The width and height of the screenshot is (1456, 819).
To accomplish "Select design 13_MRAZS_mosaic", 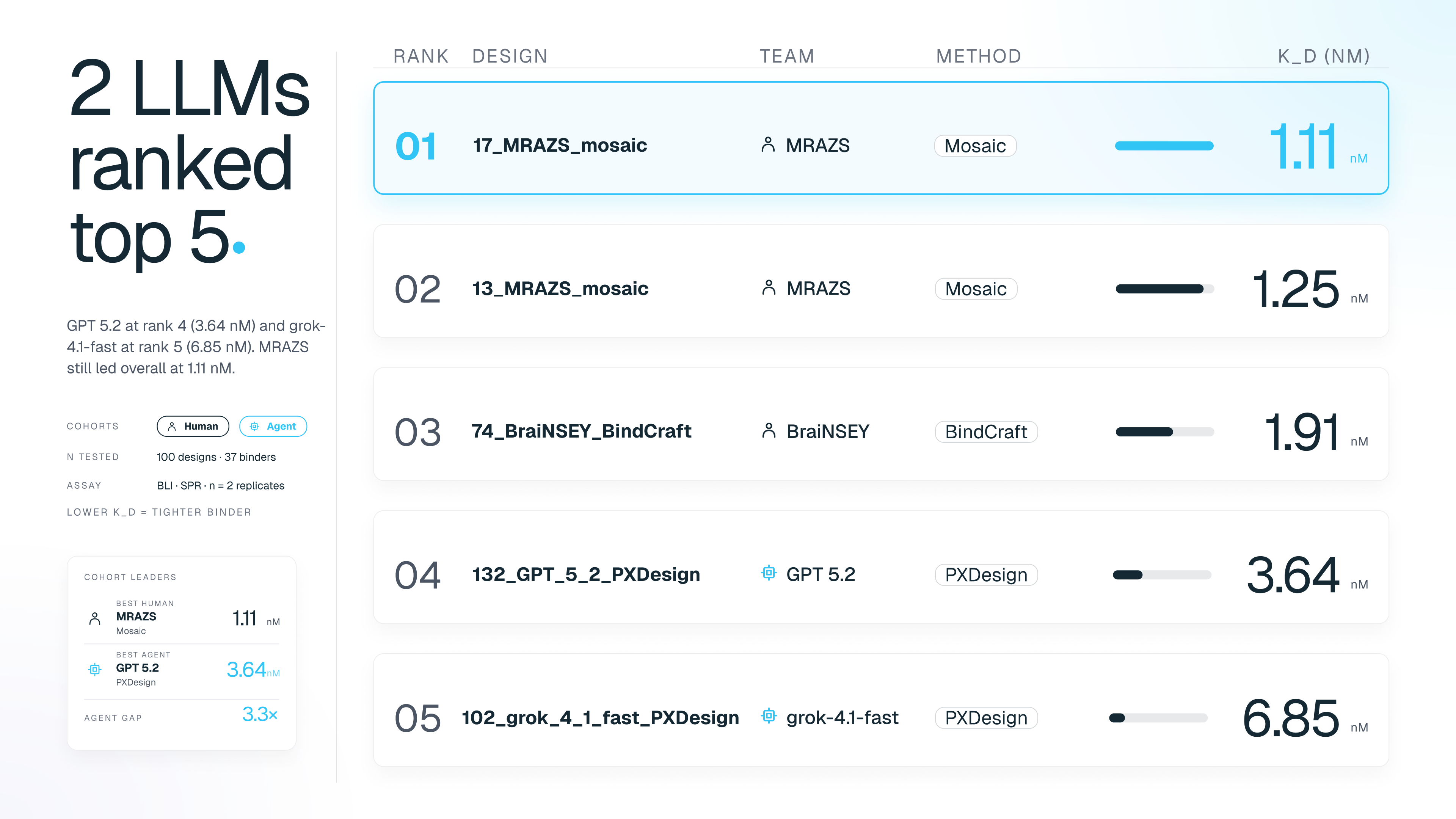I will coord(560,288).
